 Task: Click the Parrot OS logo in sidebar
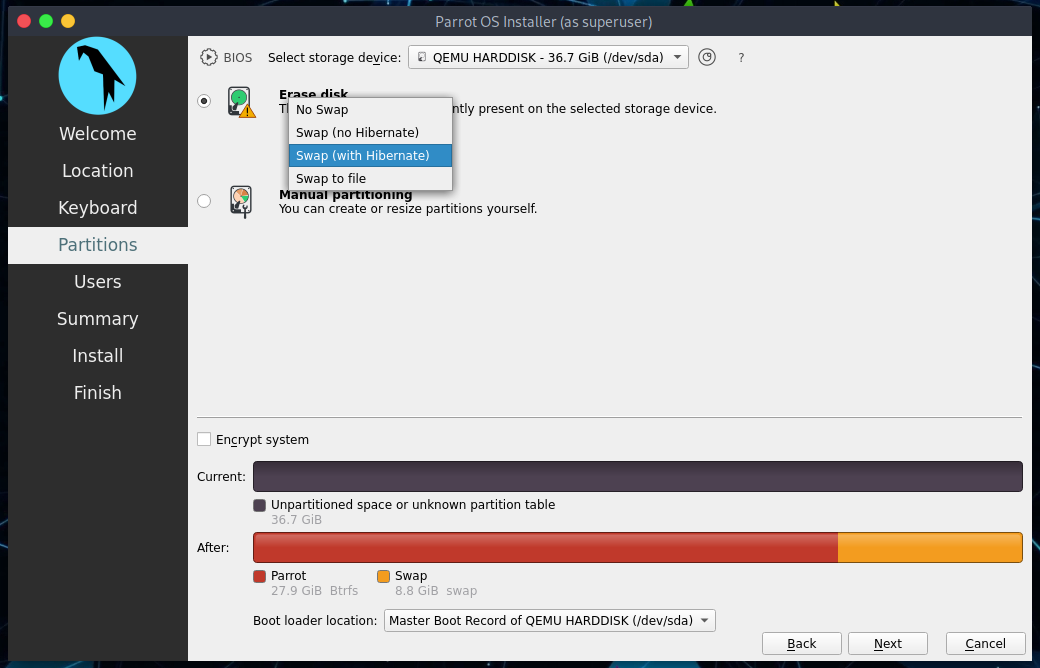[98, 76]
